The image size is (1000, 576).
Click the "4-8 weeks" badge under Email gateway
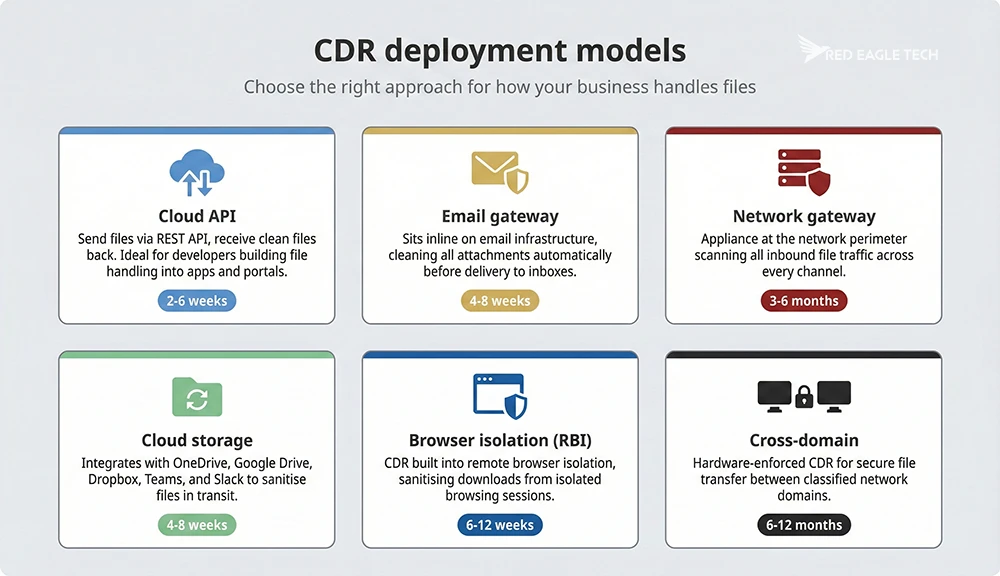[499, 300]
